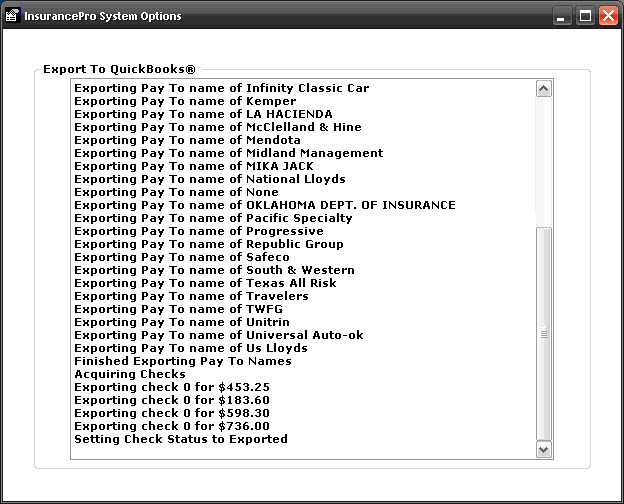
Task: Click the 'InsurancePro System Options' window title
Action: pos(103,16)
